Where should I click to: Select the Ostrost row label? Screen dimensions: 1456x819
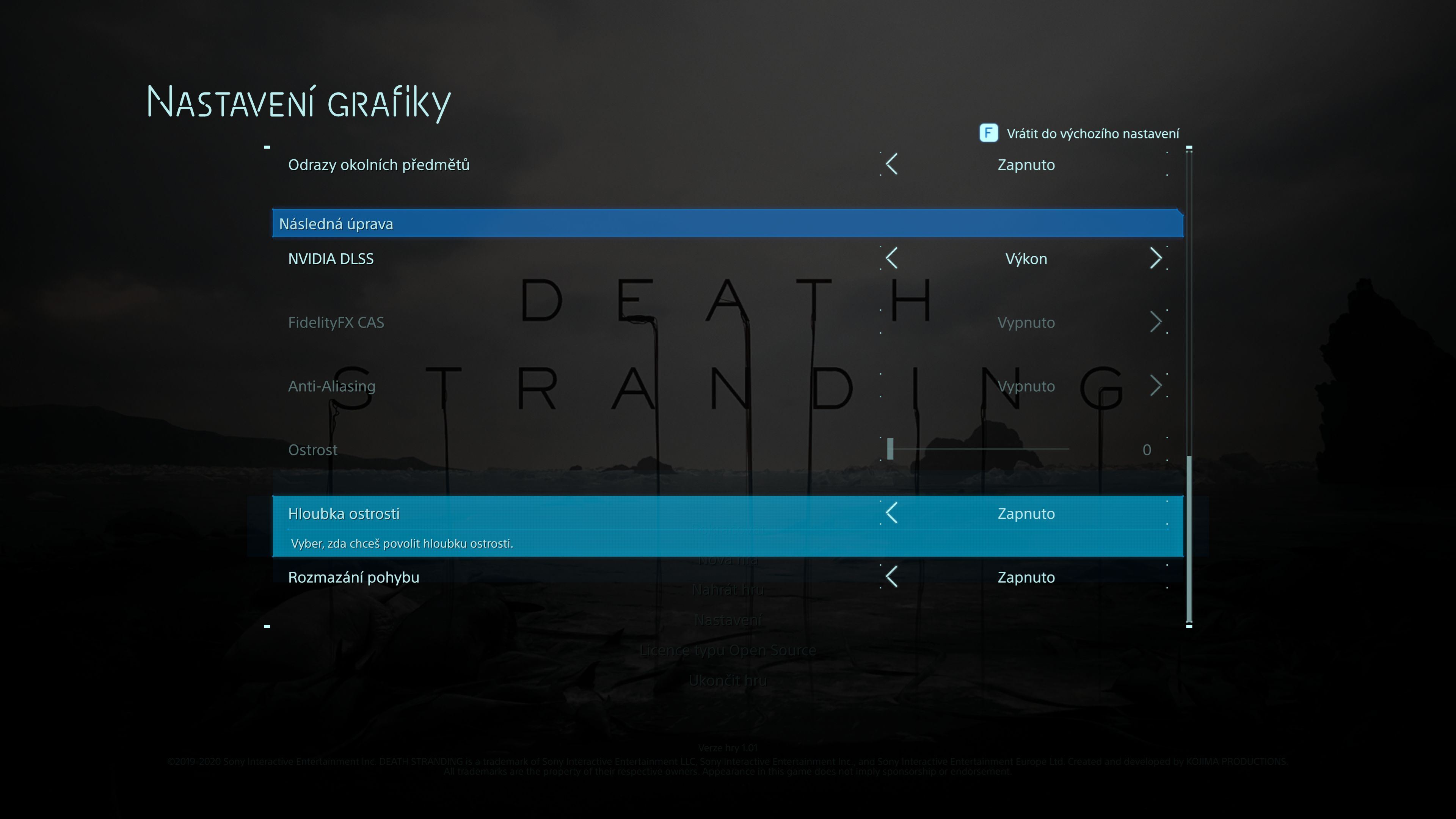pos(312,450)
